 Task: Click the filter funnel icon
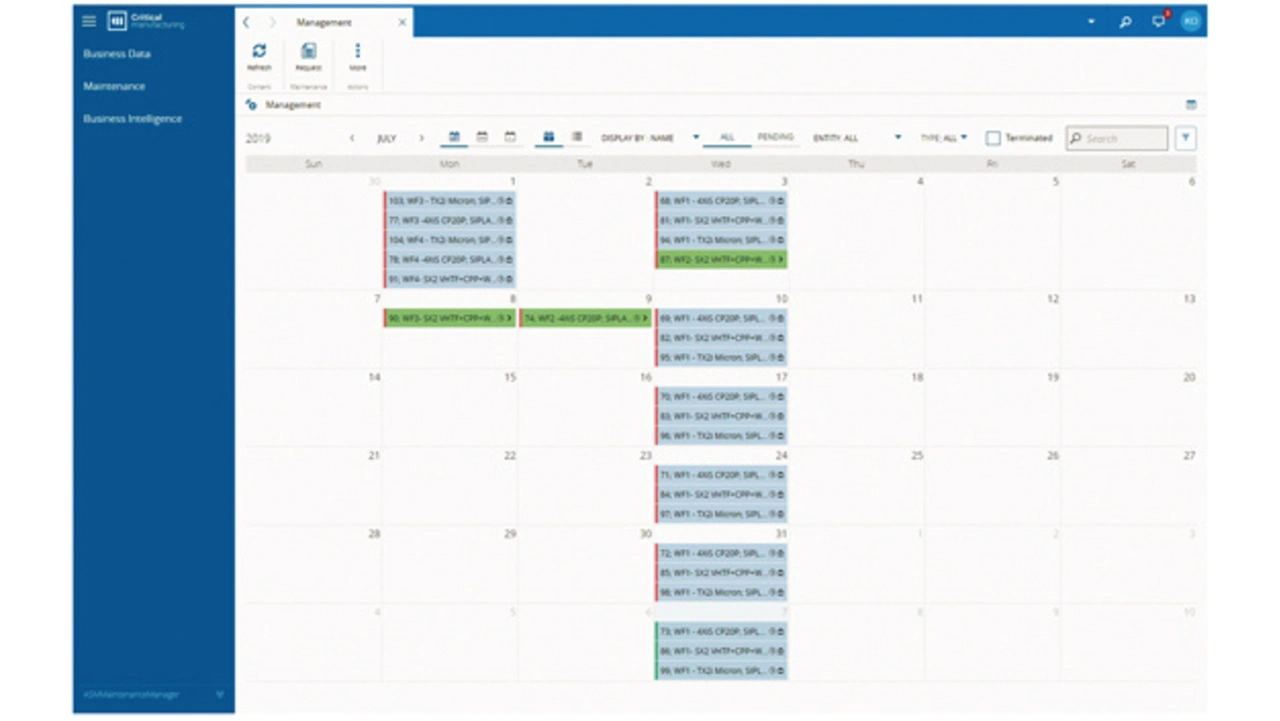coord(1185,138)
